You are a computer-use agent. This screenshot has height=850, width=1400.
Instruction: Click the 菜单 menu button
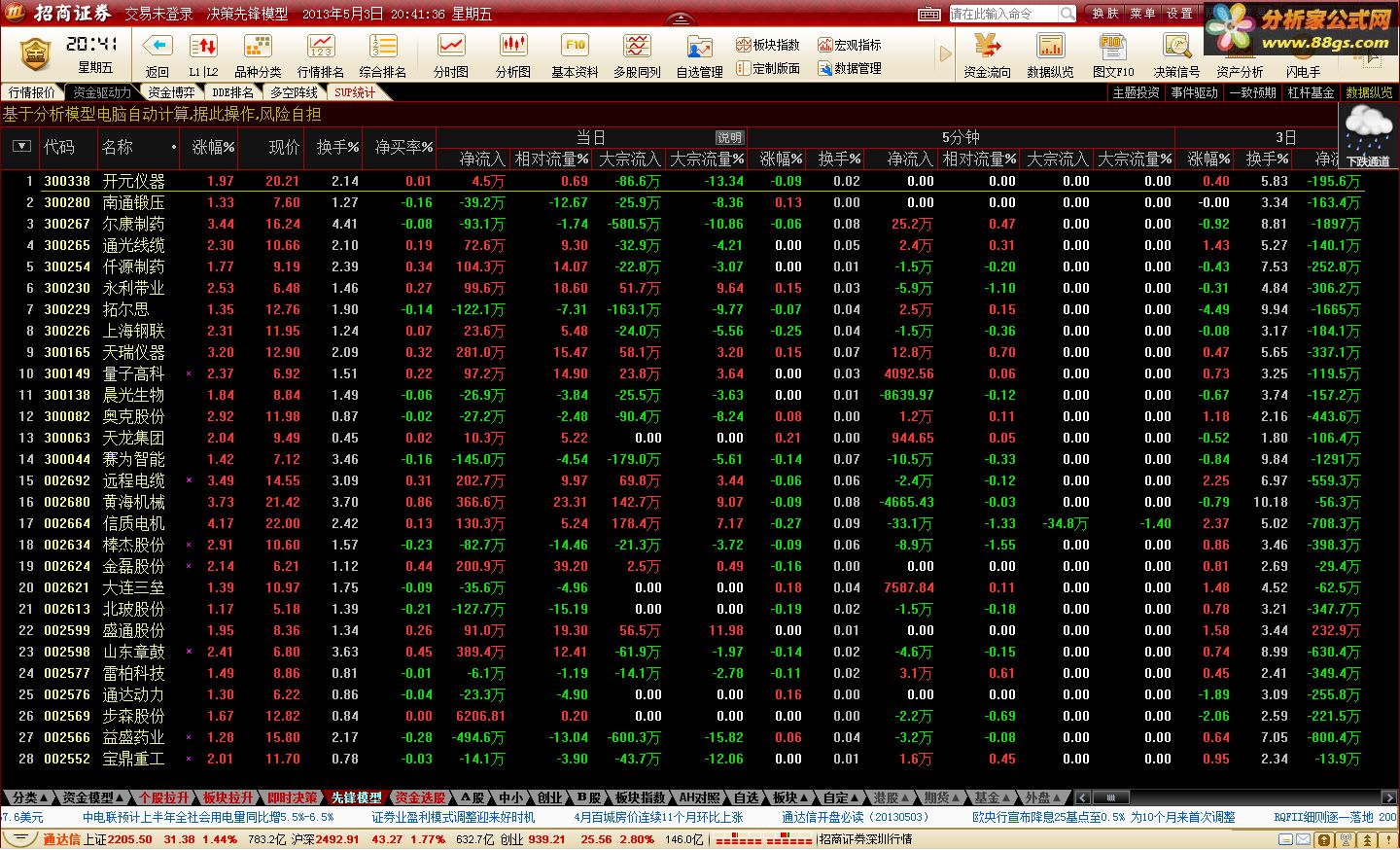(1142, 14)
